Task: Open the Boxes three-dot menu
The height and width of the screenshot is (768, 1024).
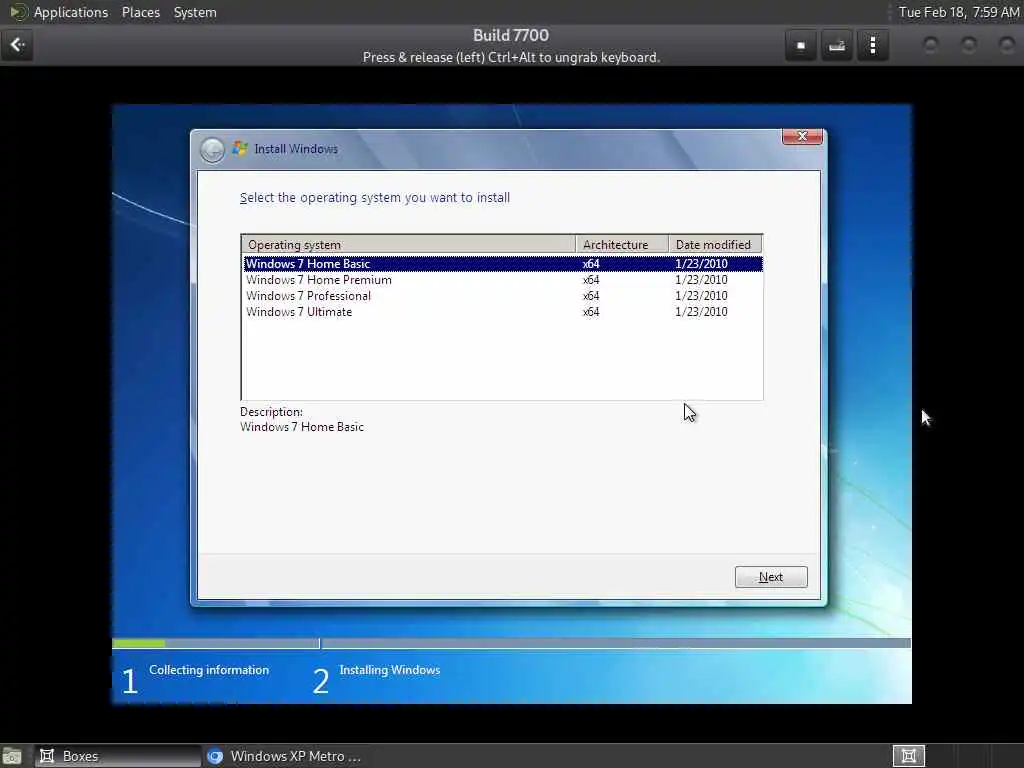Action: 872,45
